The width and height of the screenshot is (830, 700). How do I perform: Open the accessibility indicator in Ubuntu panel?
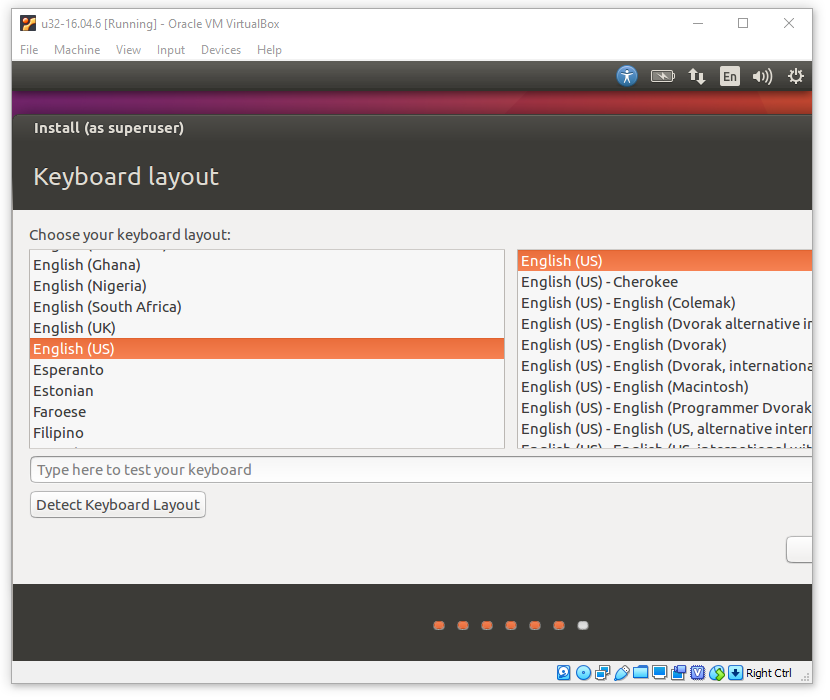(627, 76)
